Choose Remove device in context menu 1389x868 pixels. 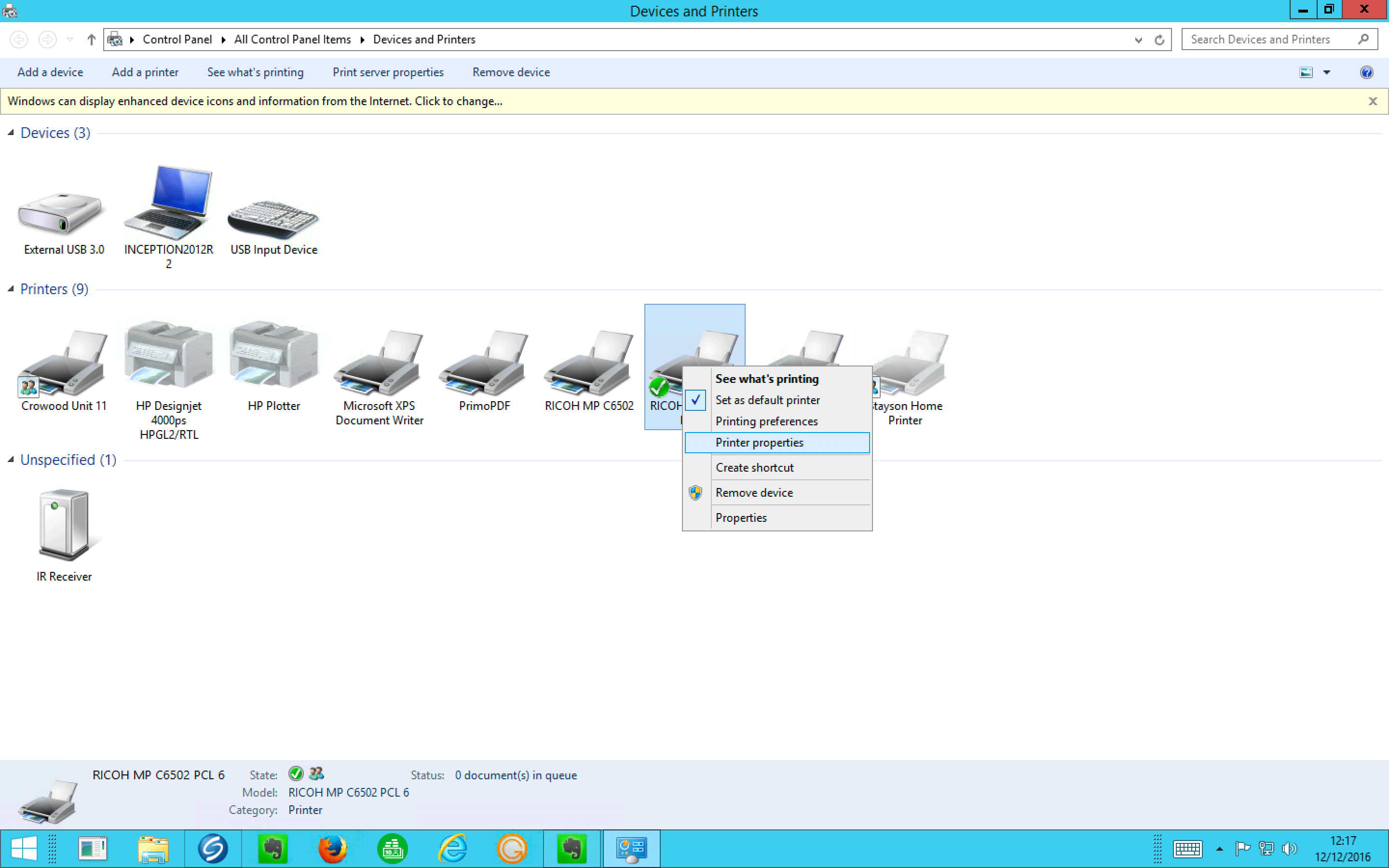[778, 492]
